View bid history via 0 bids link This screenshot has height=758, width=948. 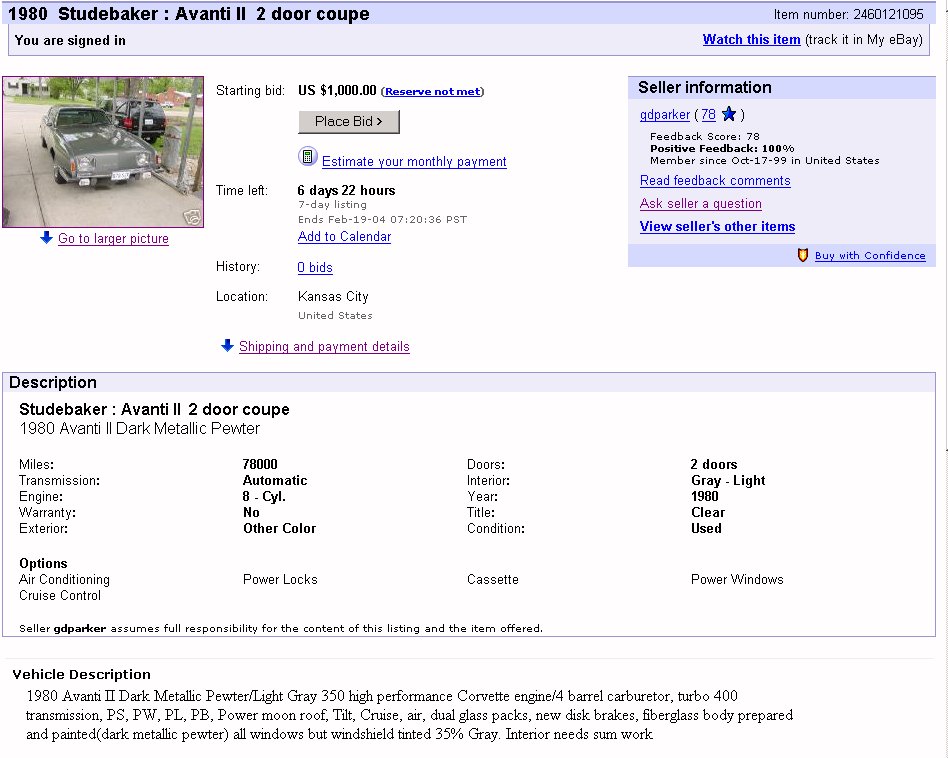point(315,268)
